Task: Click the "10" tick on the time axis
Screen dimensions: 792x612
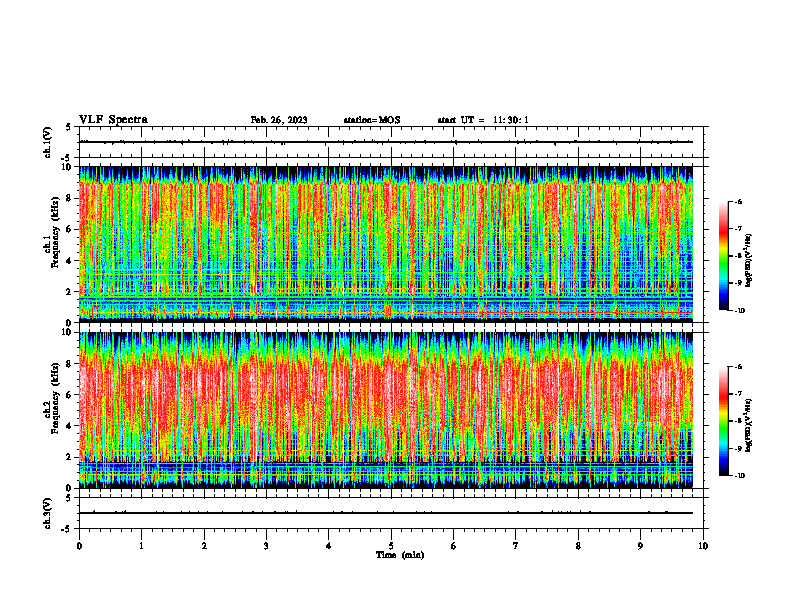Action: [x=703, y=546]
